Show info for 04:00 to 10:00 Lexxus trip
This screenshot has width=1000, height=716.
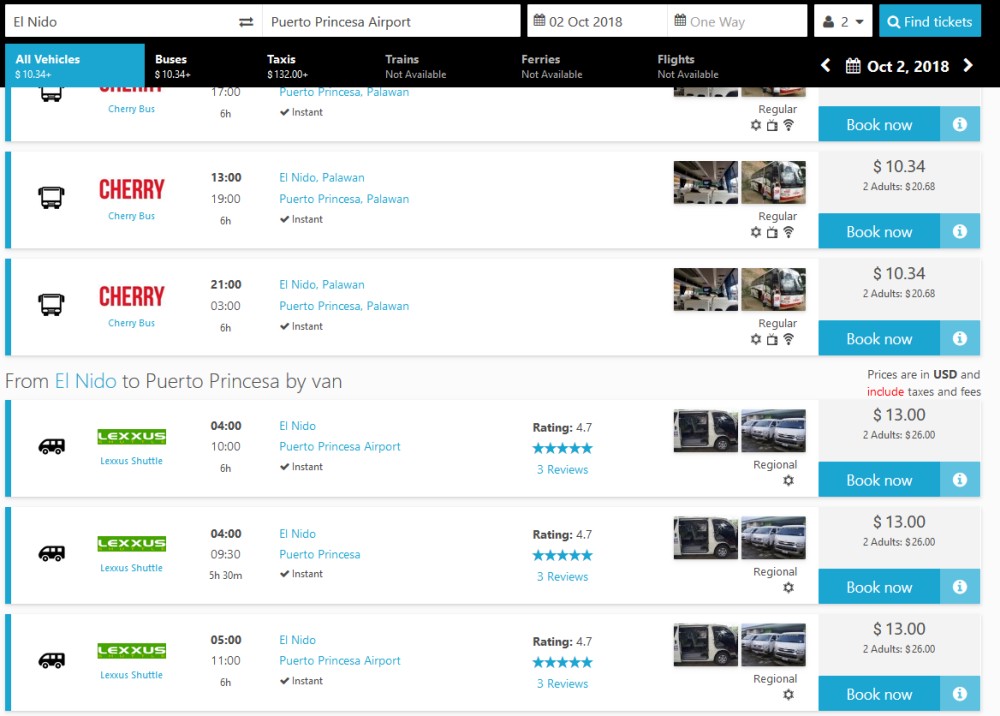(x=960, y=480)
